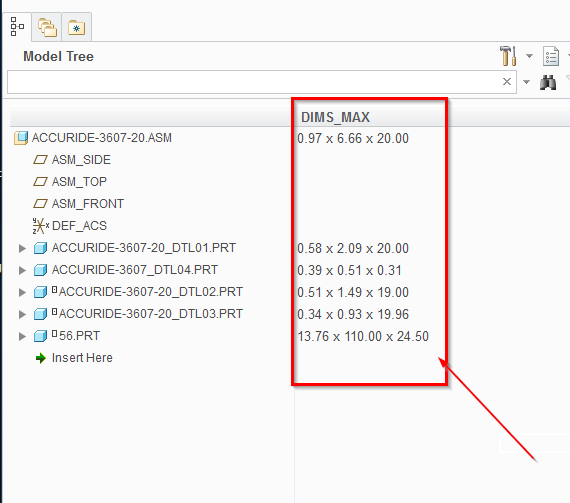The height and width of the screenshot is (503, 570).
Task: Select ACCURIDE-3607-20_DTL01.PRT part
Action: pos(144,248)
